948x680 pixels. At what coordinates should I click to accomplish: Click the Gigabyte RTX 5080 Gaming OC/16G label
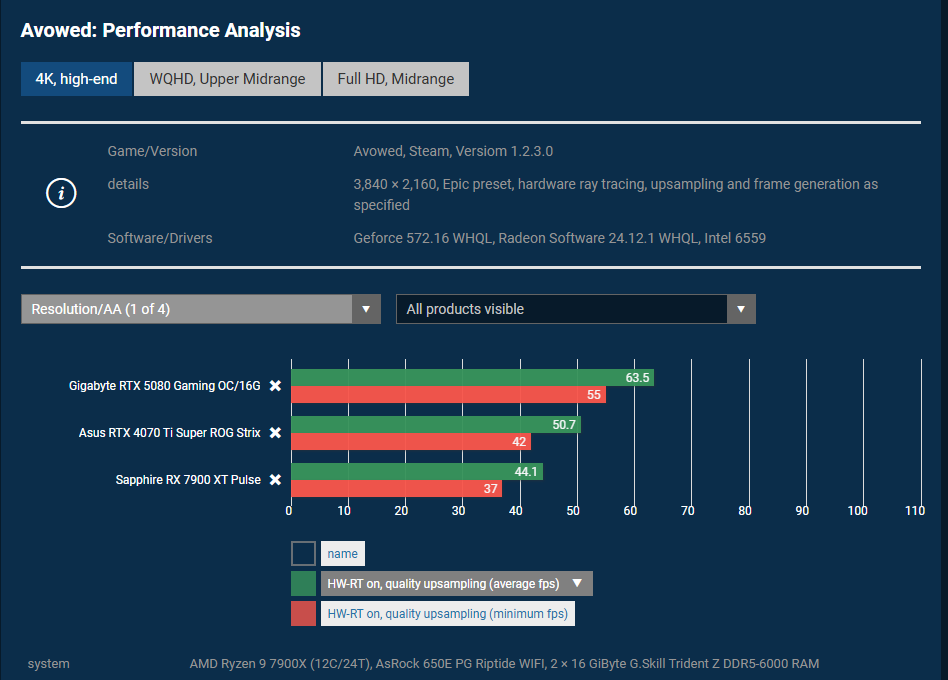click(164, 386)
